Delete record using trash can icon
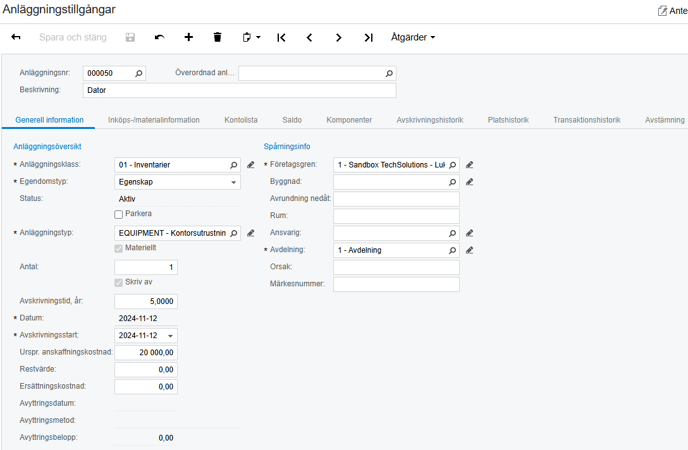The height and width of the screenshot is (450, 688). click(217, 38)
